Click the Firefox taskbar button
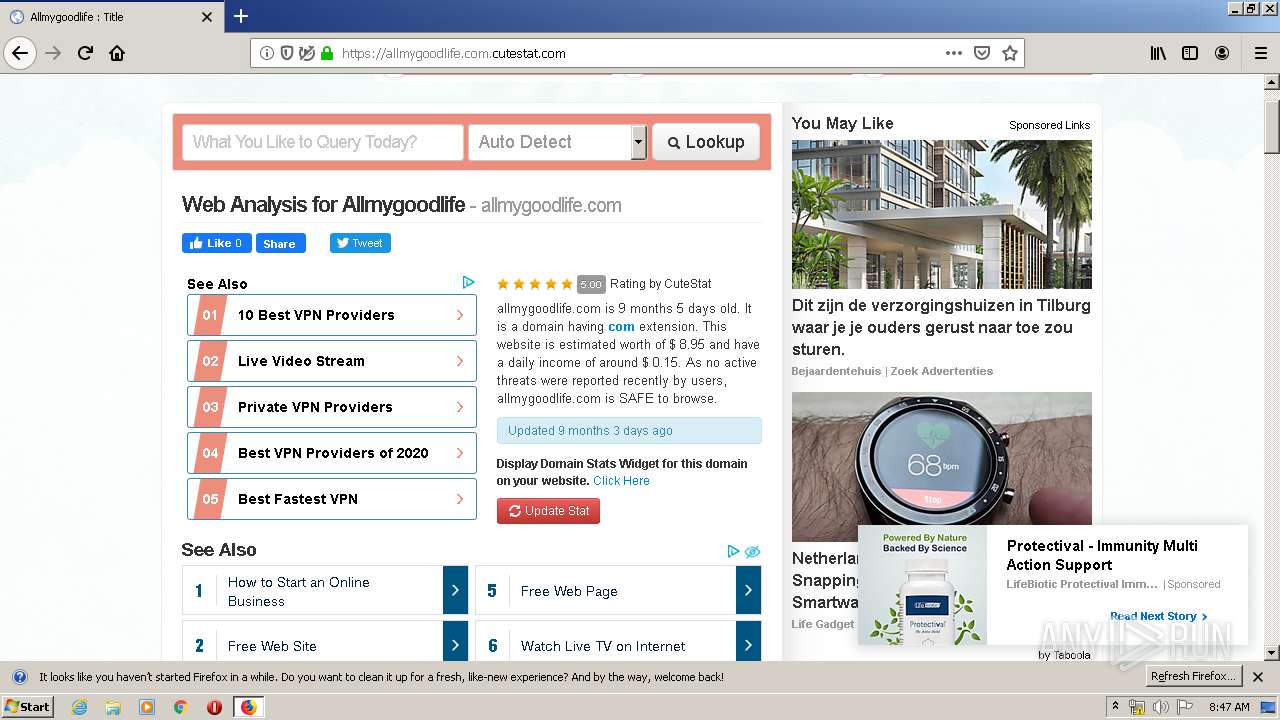The image size is (1280, 720). pos(248,707)
